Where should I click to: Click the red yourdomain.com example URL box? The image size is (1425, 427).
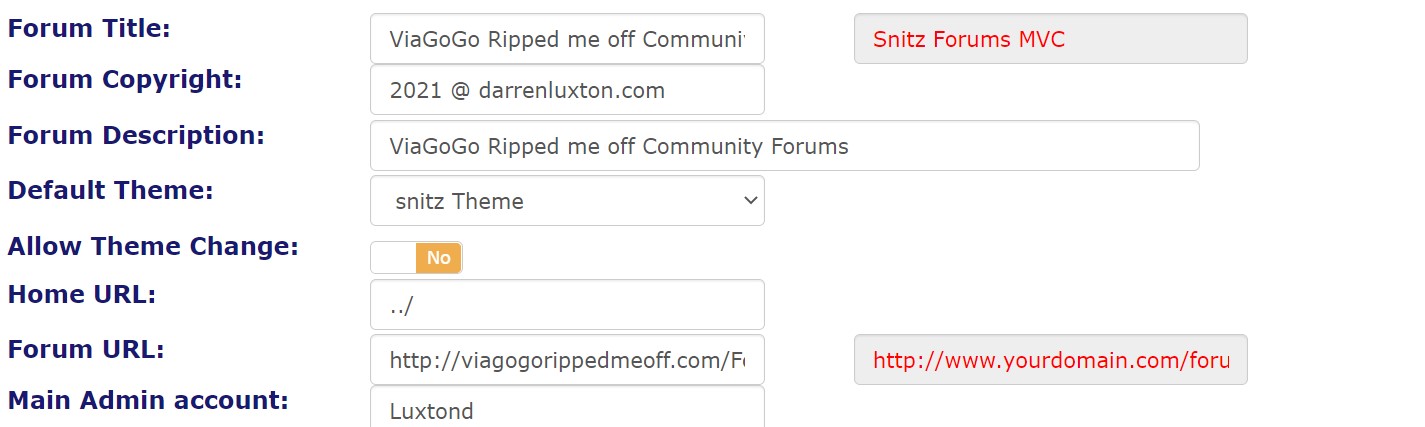point(1050,360)
